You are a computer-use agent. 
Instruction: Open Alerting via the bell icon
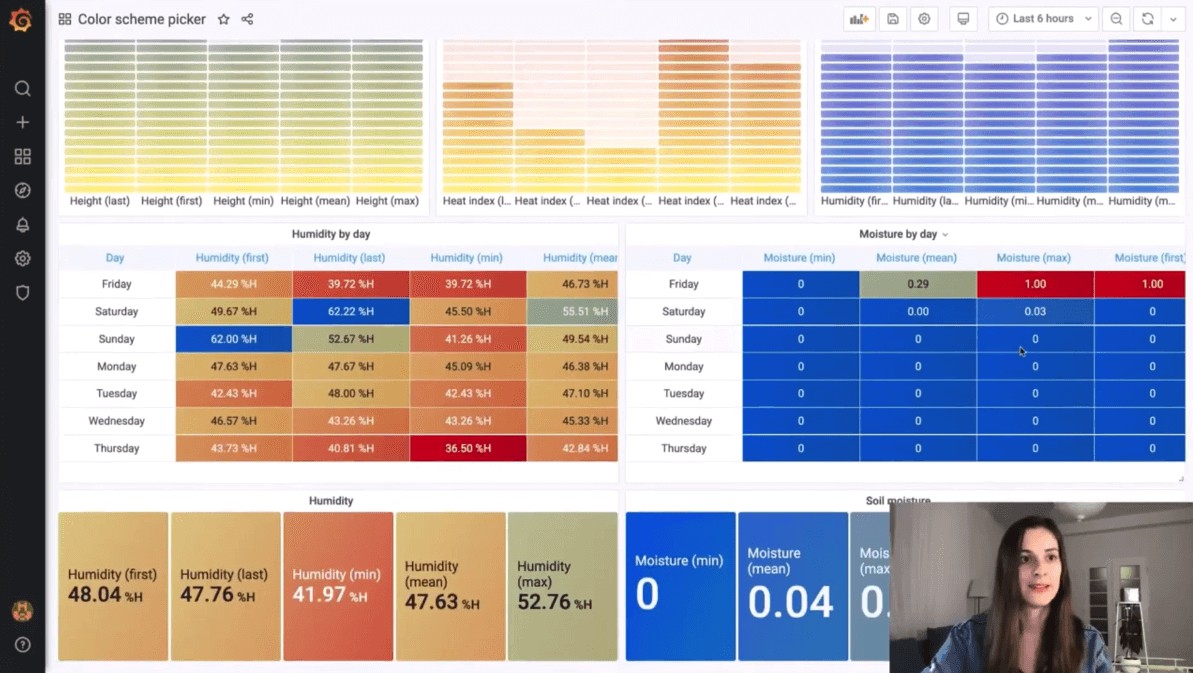(22, 224)
